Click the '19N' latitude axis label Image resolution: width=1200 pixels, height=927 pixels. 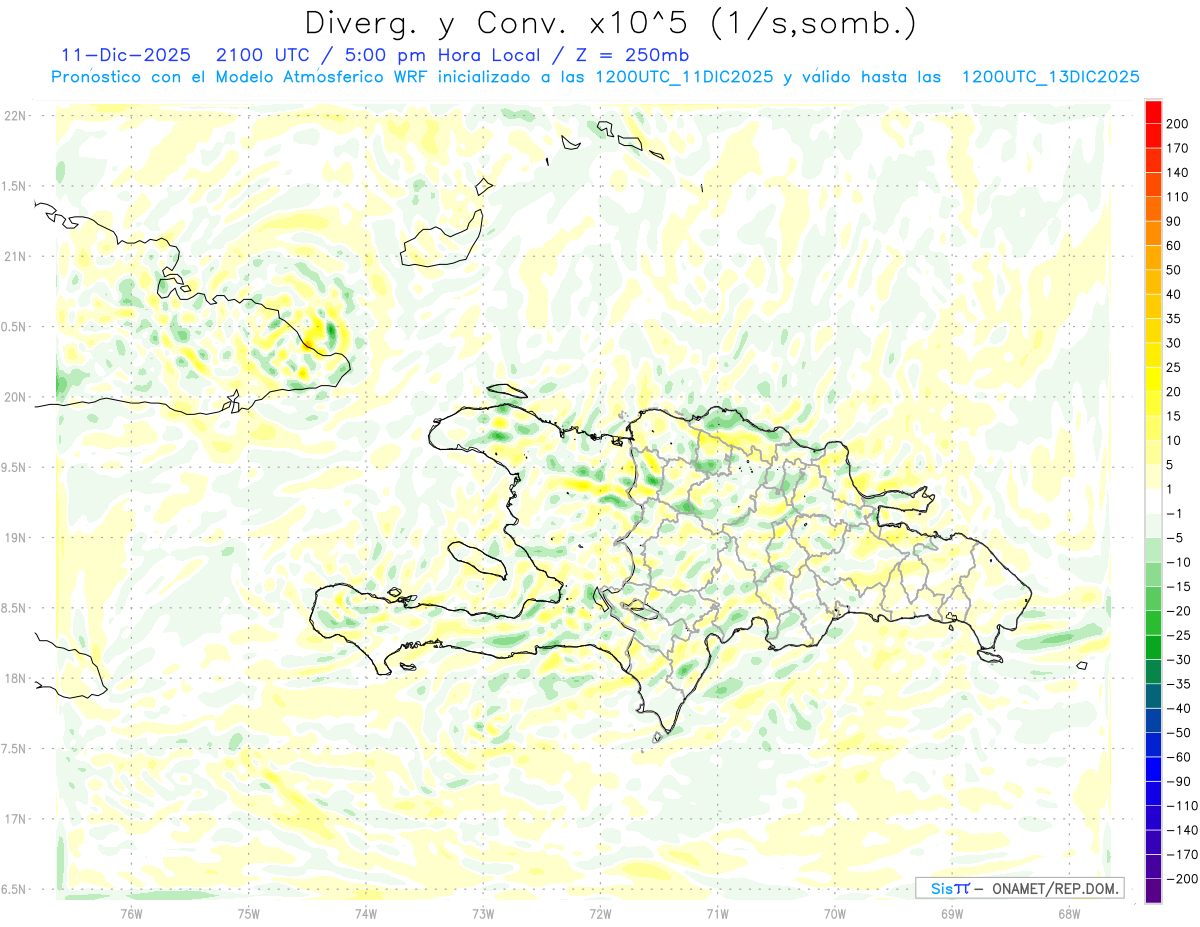click(15, 538)
